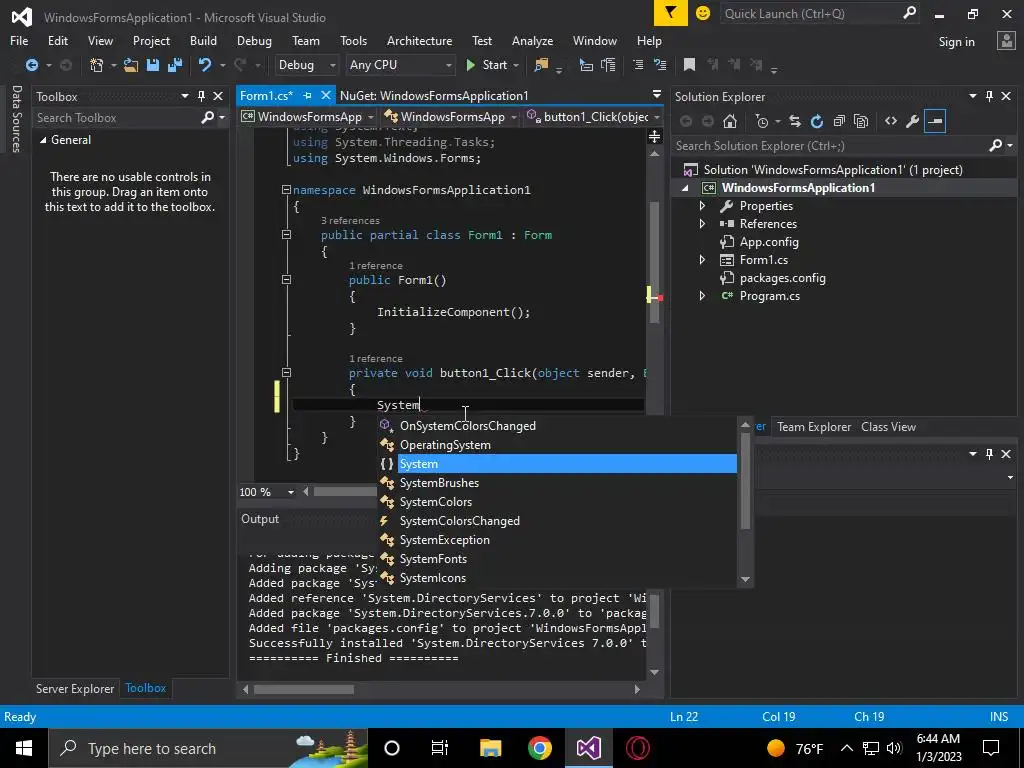Switch to the Class View tab
Viewport: 1024px width, 768px height.
[x=888, y=427]
